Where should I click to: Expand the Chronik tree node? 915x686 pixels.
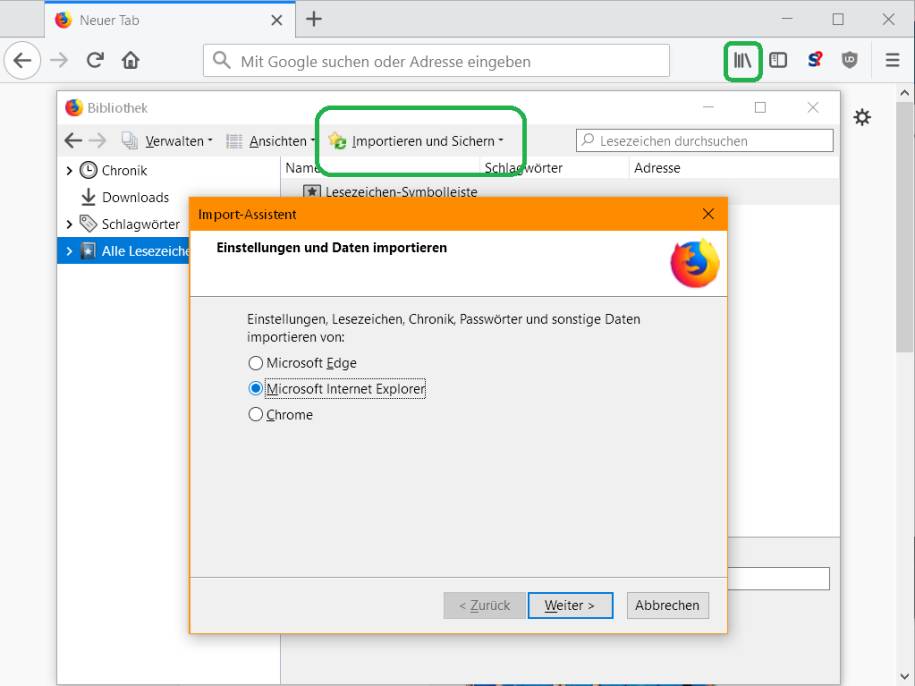pos(69,170)
